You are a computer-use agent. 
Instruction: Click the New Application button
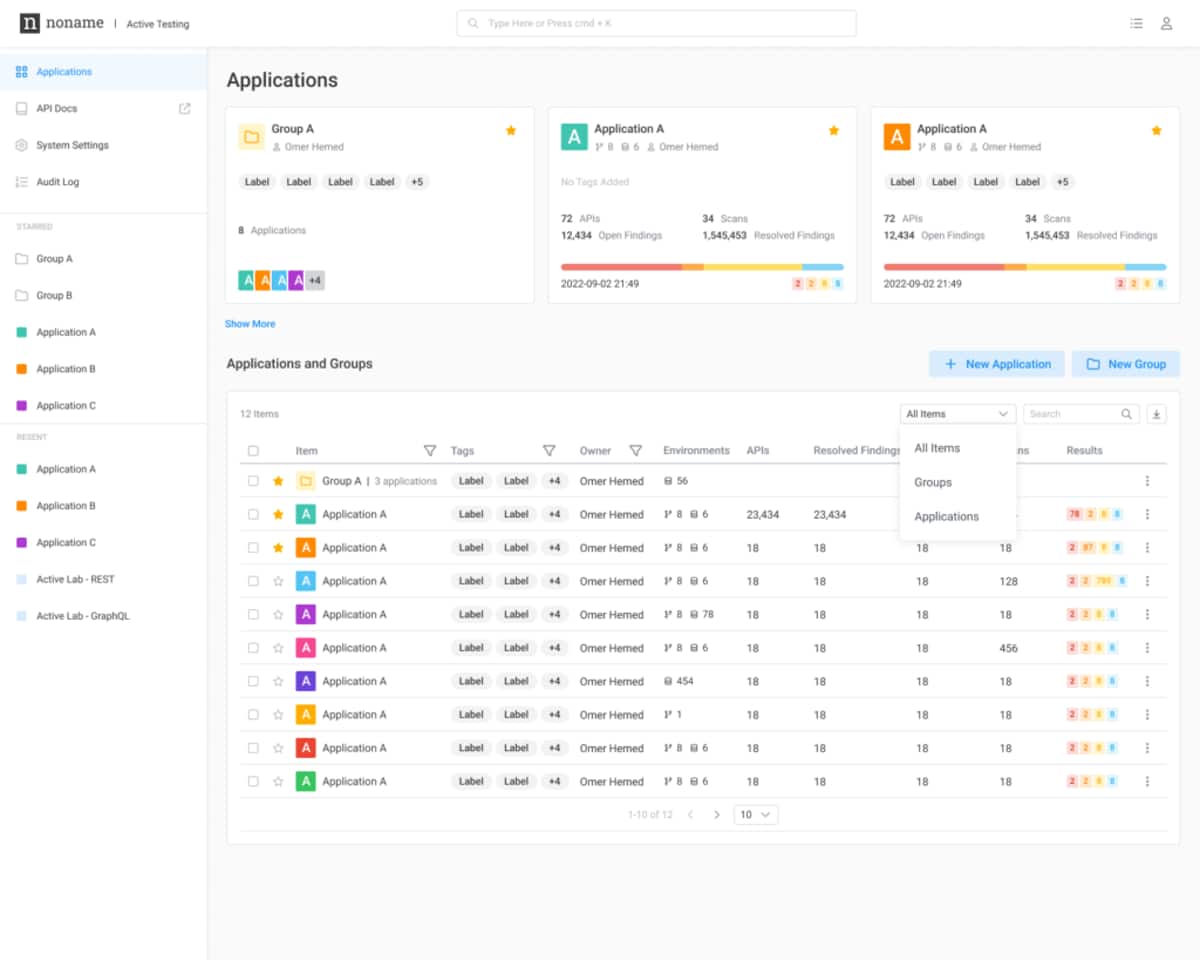pos(997,364)
